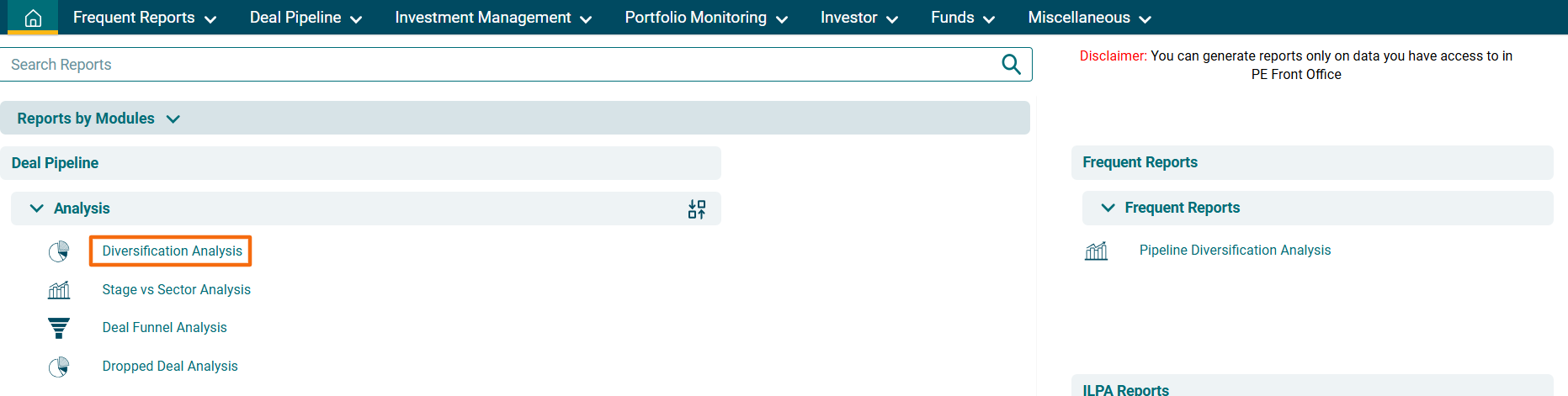Click pie chart icon beside Dropped Deal Analysis
Image resolution: width=1568 pixels, height=396 pixels.
point(59,367)
